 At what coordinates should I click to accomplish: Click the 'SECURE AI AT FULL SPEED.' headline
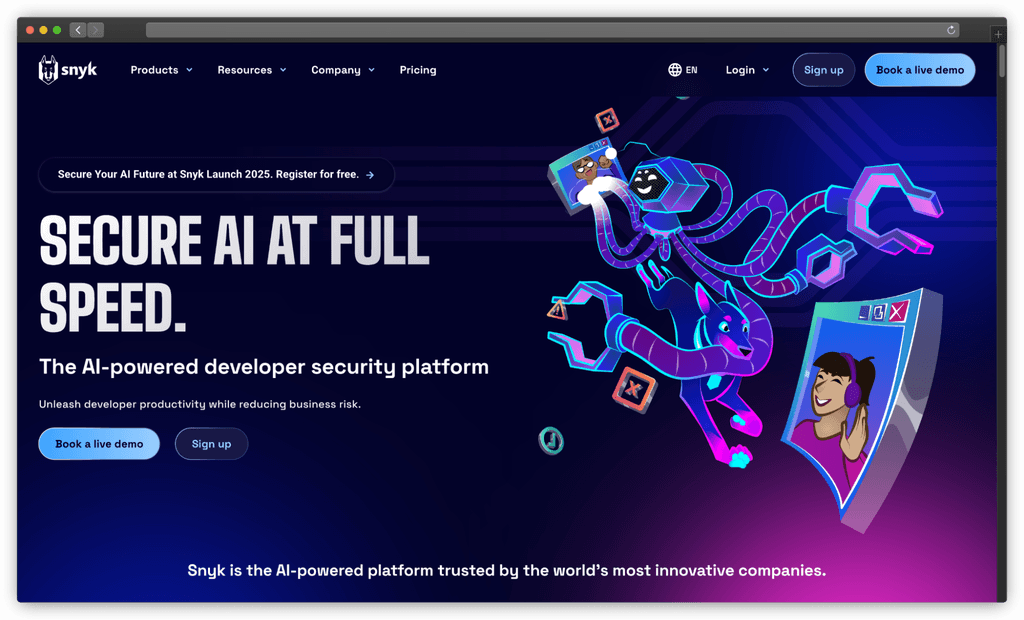[234, 274]
